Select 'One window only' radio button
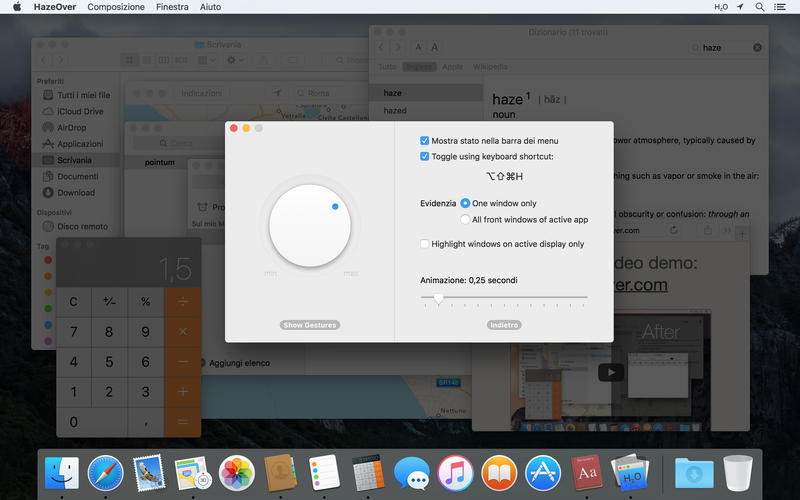This screenshot has height=500, width=800. coord(465,203)
